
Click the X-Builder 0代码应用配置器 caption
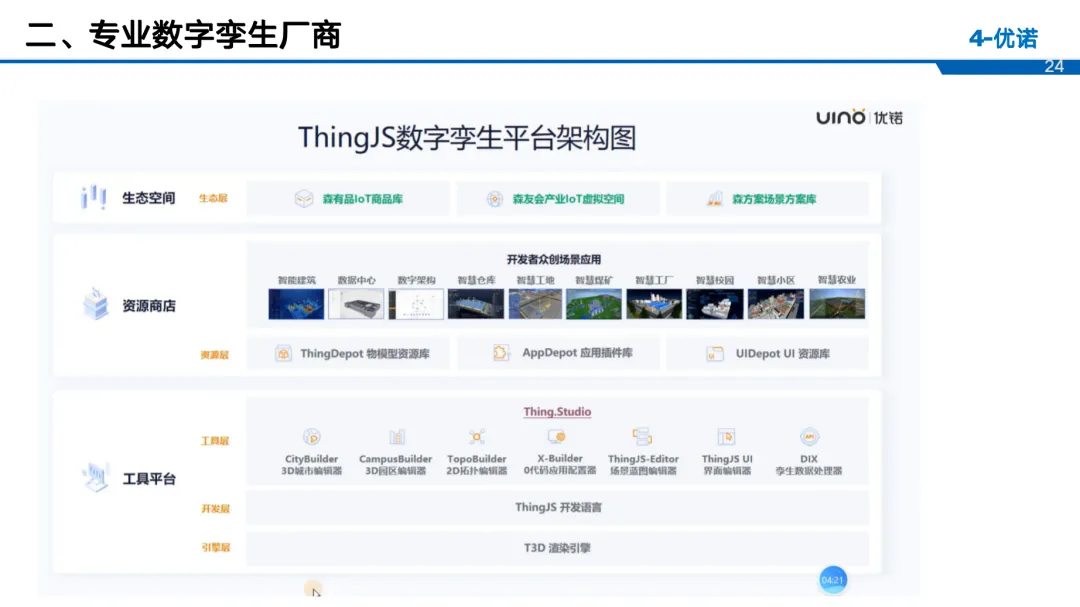point(560,464)
